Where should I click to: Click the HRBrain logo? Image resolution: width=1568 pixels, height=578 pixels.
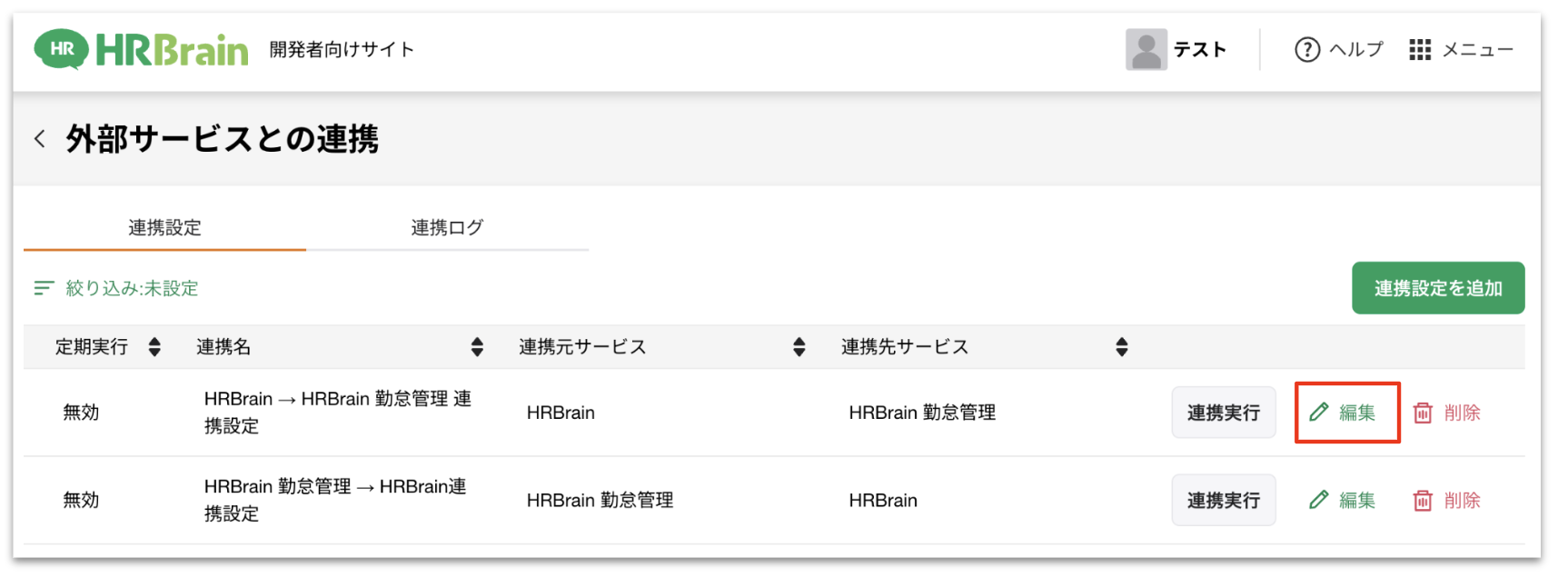coord(141,50)
